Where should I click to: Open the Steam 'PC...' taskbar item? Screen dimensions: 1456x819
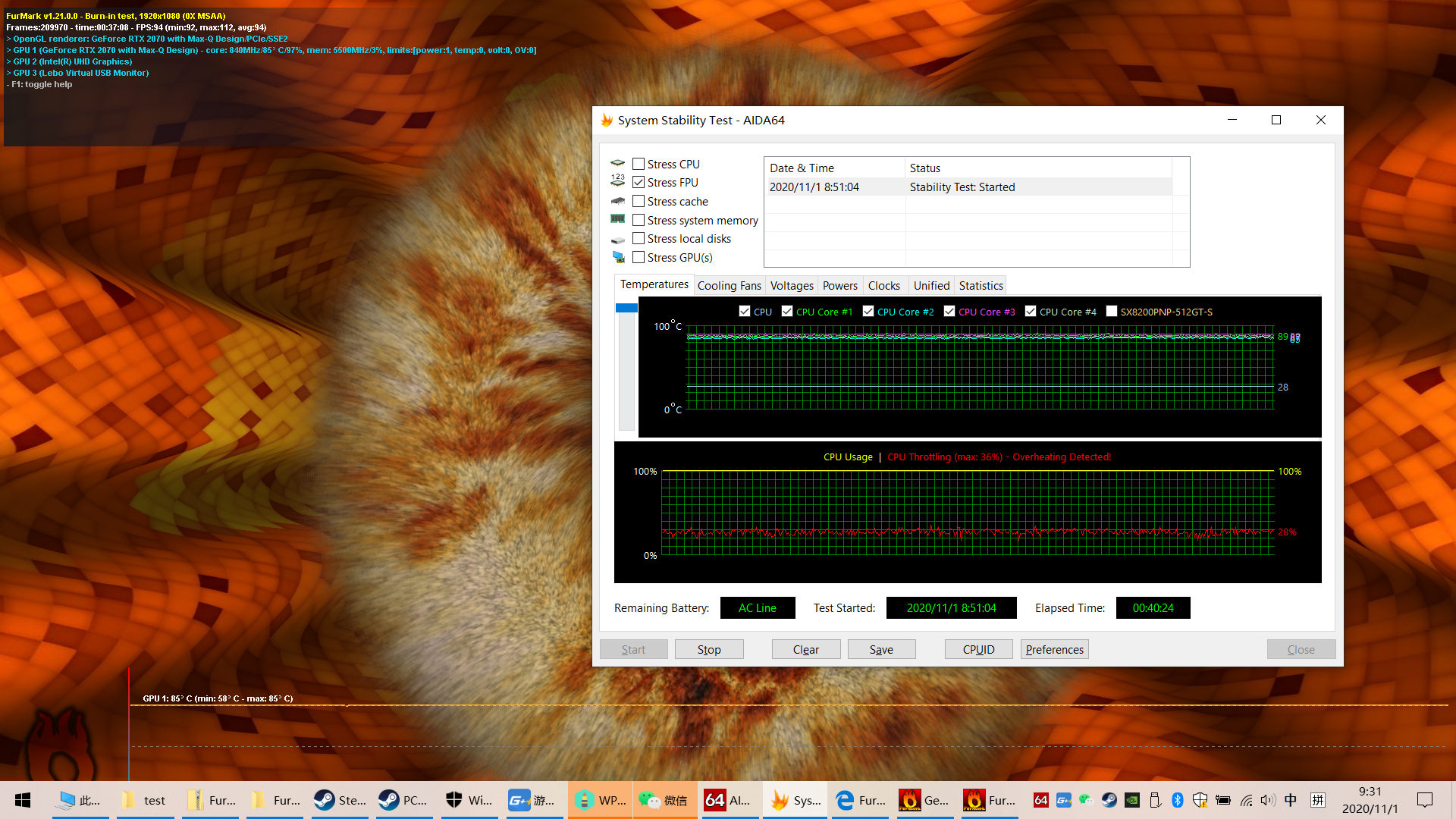pos(404,800)
